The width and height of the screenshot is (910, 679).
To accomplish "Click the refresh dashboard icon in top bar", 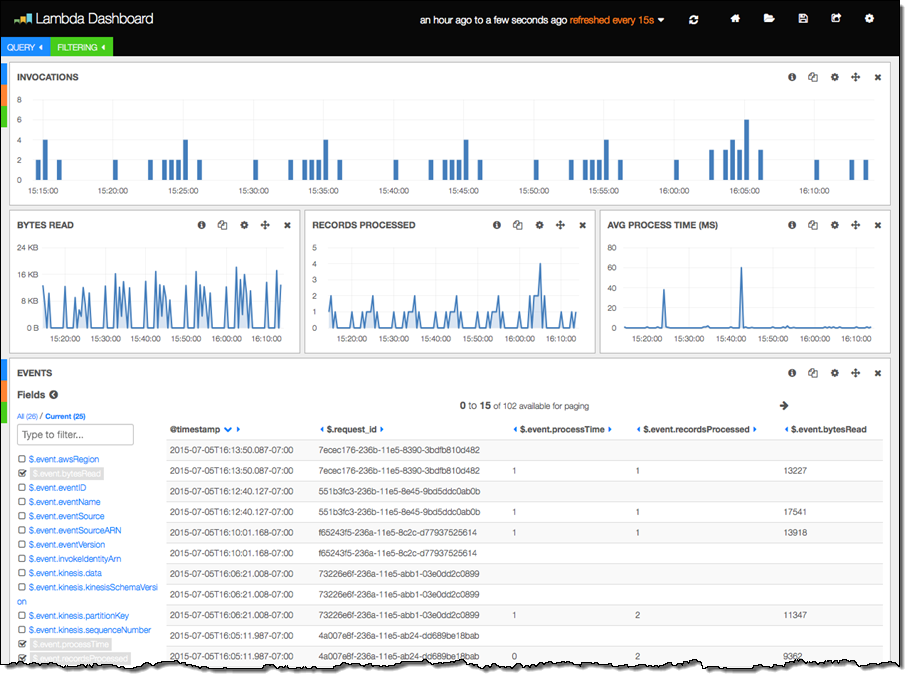I will (x=694, y=19).
